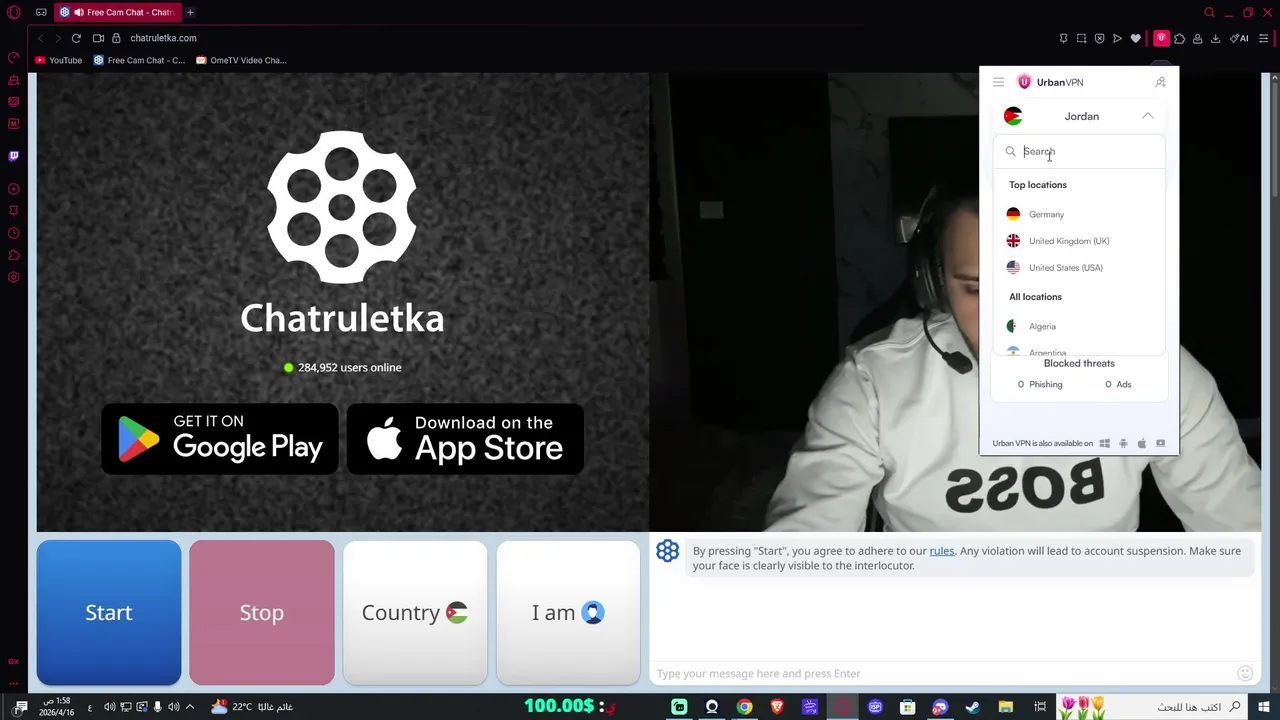Viewport: 1280px width, 720px height.
Task: Click the pinboard pin icon in toolbar
Action: pyautogui.click(x=1063, y=38)
